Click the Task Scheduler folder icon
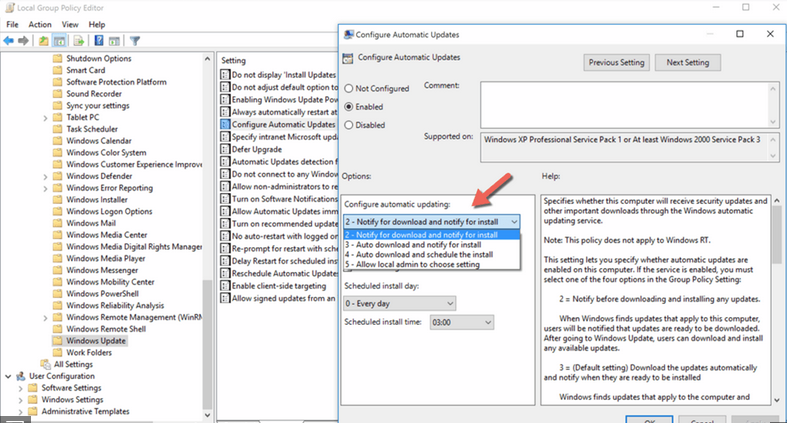The width and height of the screenshot is (787, 423). point(58,129)
